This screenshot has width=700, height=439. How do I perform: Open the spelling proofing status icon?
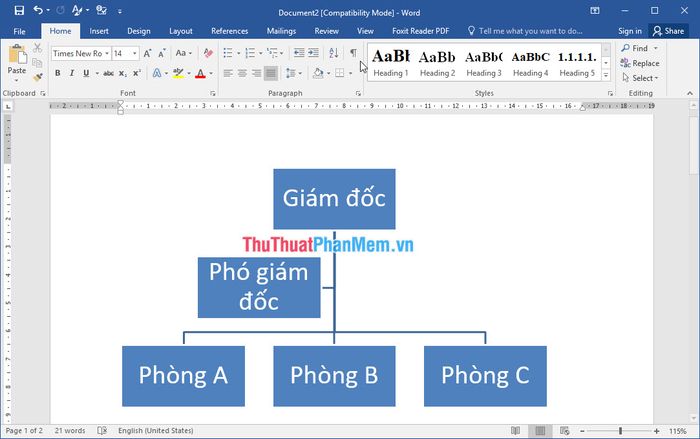pos(102,431)
